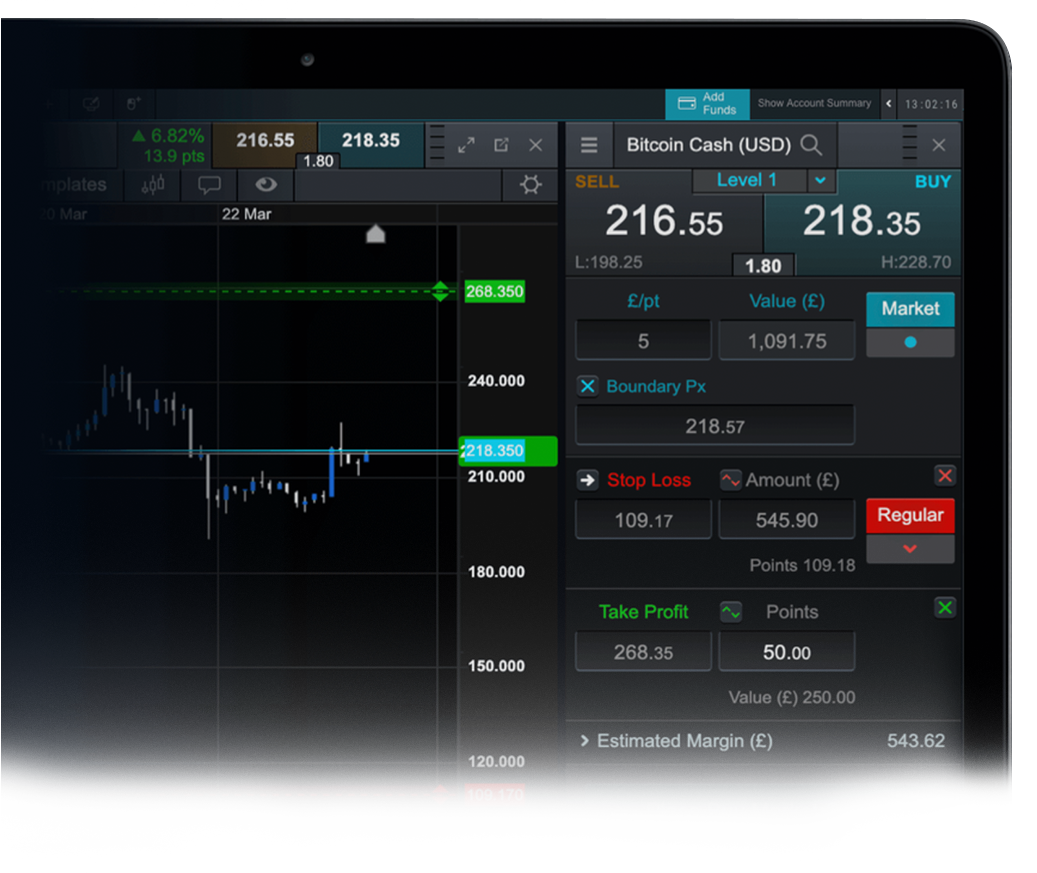Image resolution: width=1037 pixels, height=873 pixels.
Task: Open the order ticket hamburger menu
Action: click(589, 145)
